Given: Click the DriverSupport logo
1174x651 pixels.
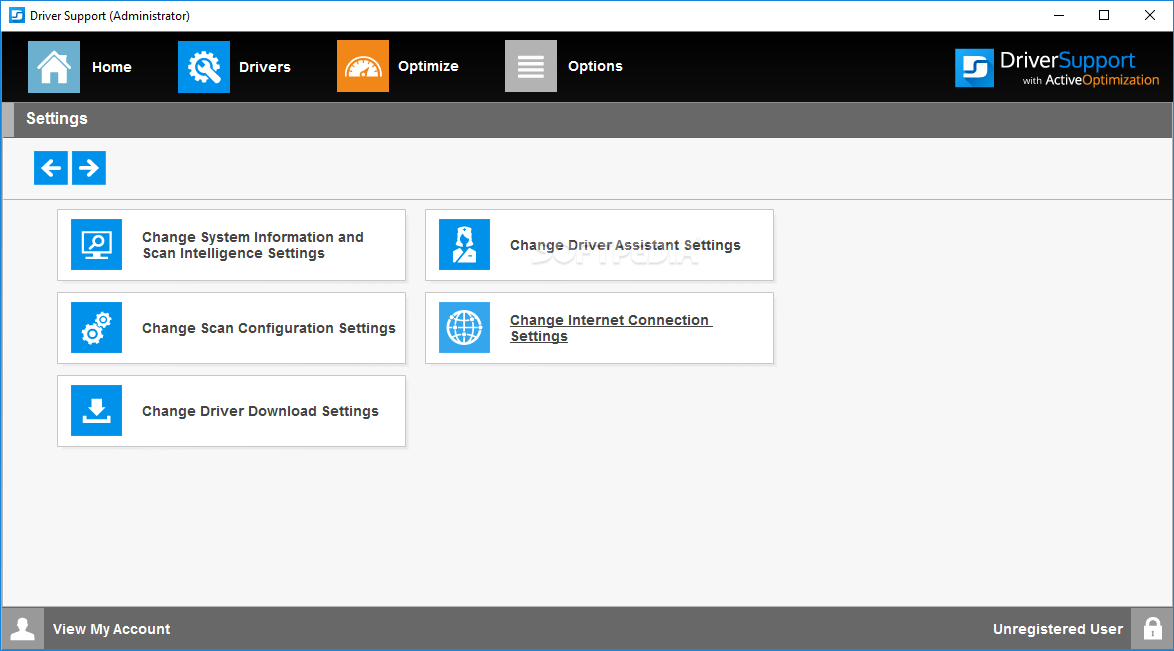Looking at the screenshot, I should click(x=1057, y=67).
